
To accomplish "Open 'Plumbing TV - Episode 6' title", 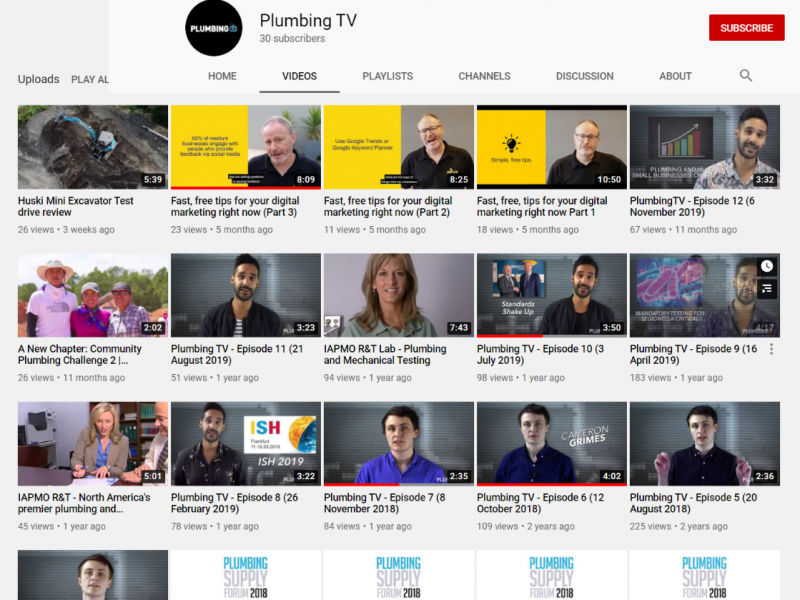I will [x=540, y=503].
